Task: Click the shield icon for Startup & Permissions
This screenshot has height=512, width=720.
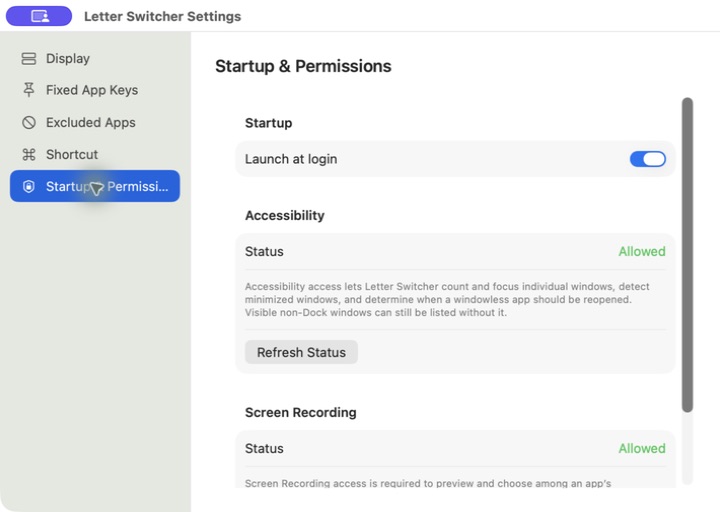Action: 28,186
